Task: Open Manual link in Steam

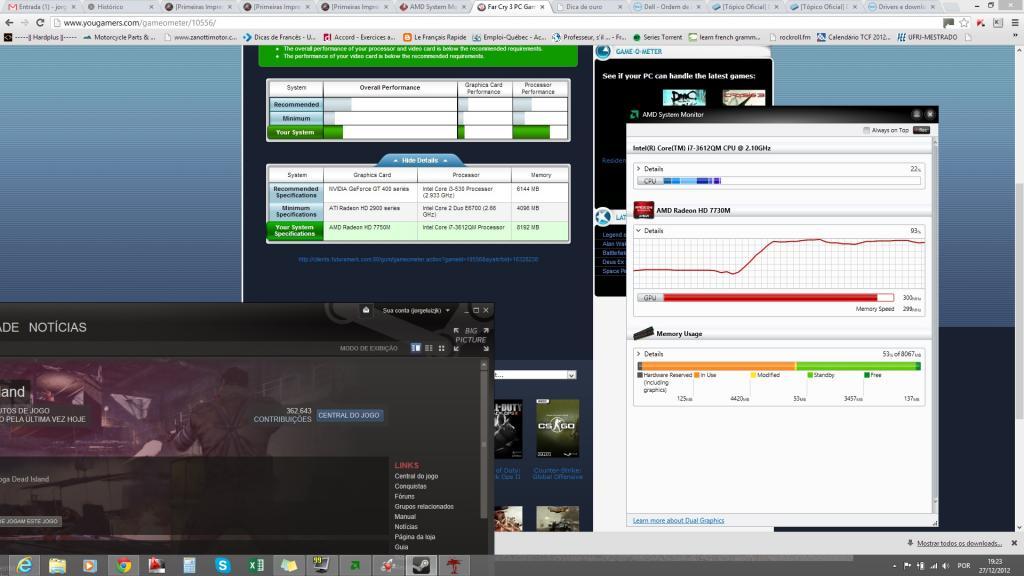Action: [405, 517]
